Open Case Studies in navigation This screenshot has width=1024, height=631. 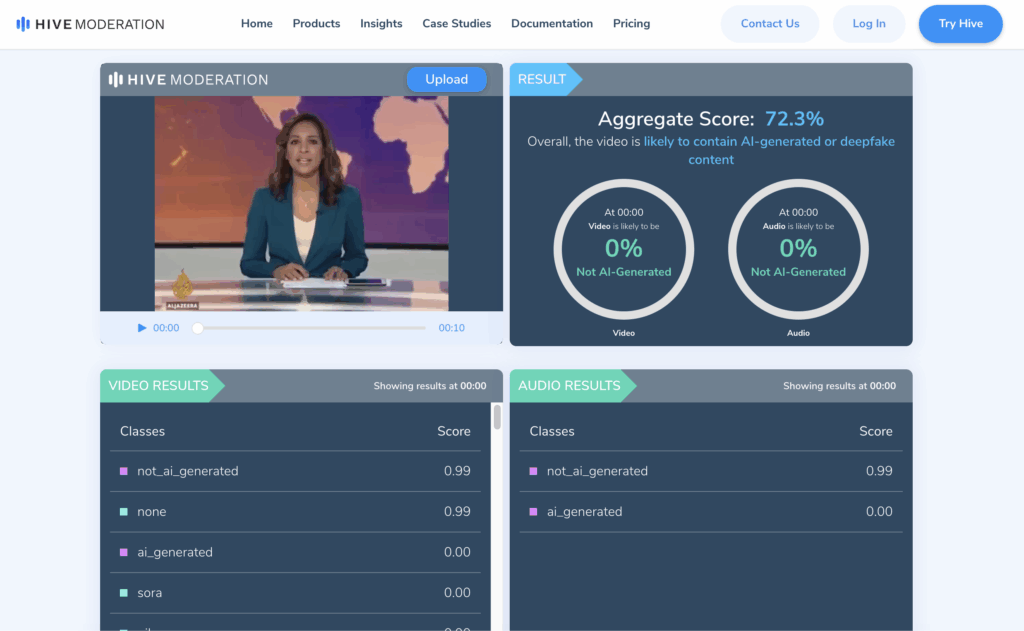(x=456, y=24)
